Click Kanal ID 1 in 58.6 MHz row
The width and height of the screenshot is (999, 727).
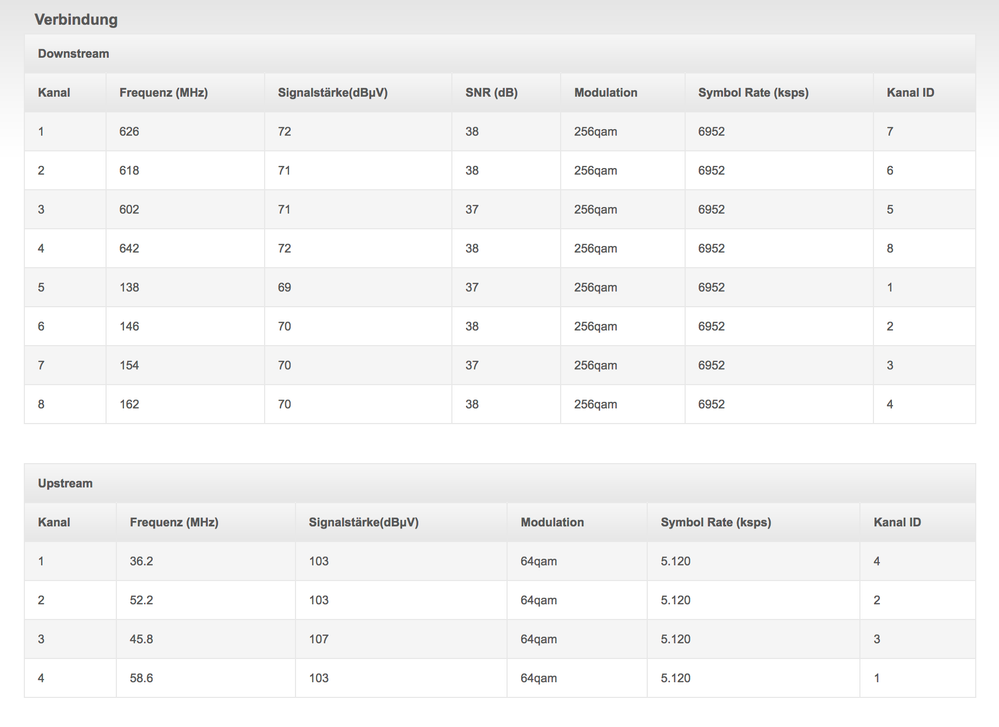pyautogui.click(x=877, y=677)
